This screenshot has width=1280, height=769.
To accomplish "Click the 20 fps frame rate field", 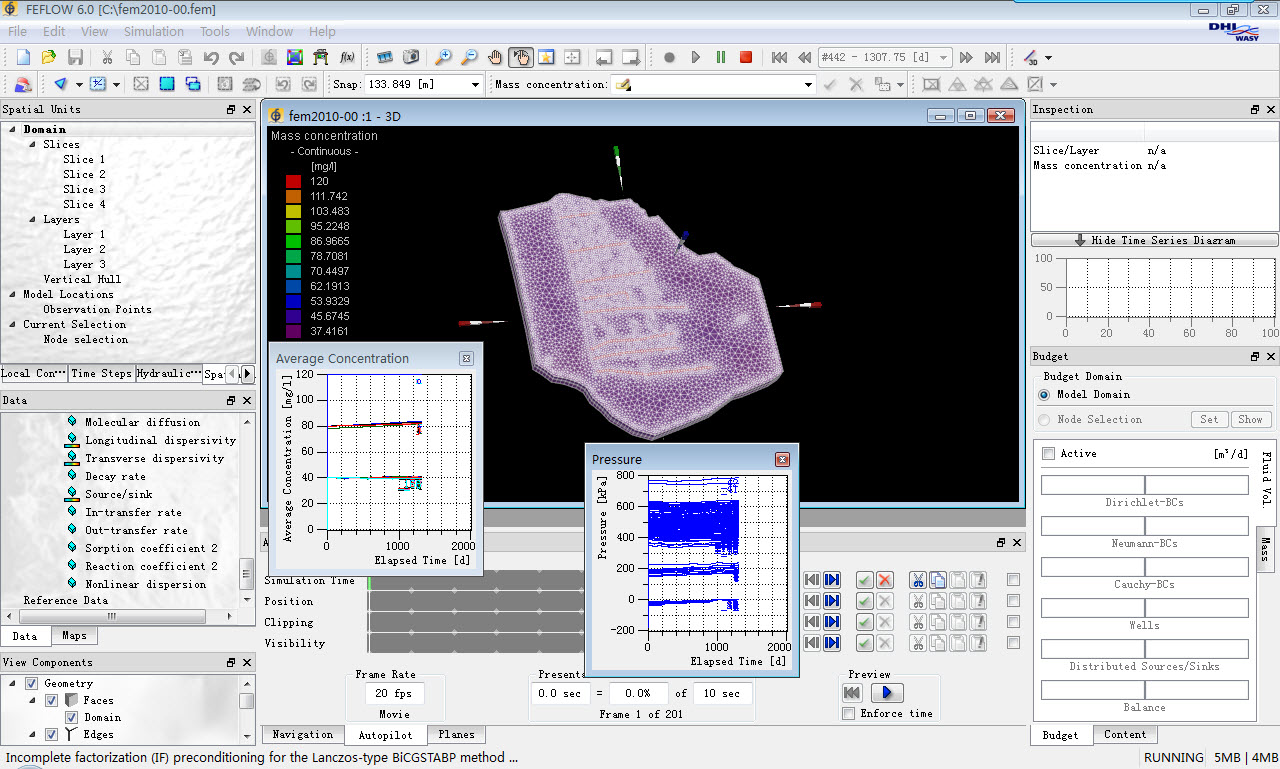I will [395, 693].
